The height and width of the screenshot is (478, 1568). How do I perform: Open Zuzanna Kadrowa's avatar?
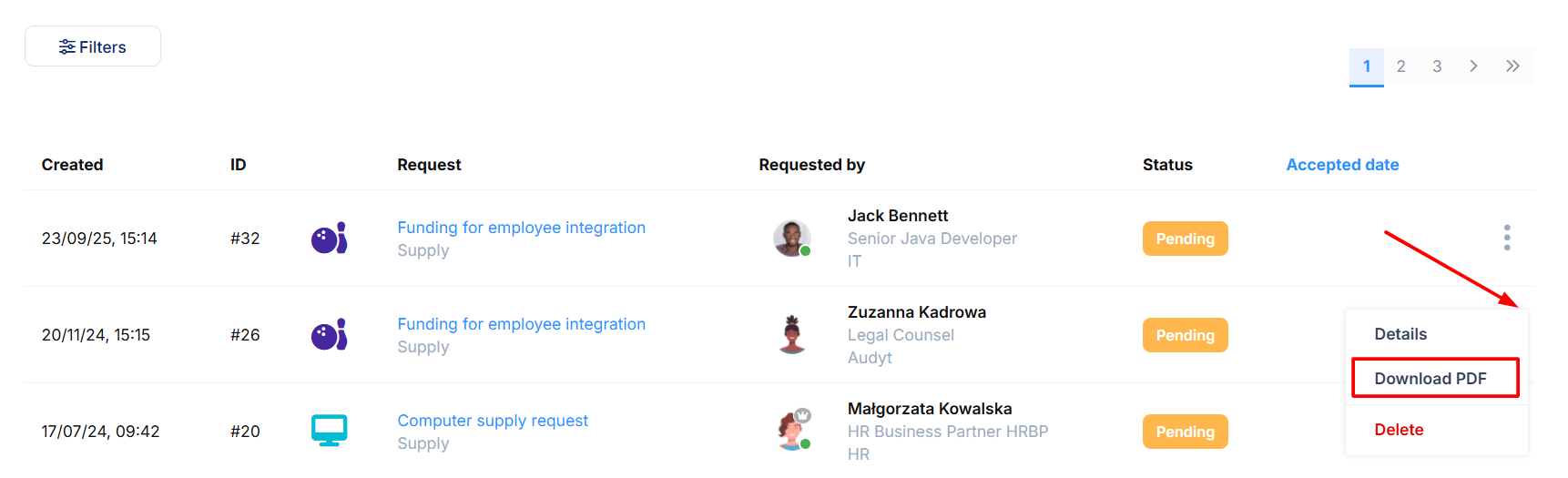click(791, 335)
